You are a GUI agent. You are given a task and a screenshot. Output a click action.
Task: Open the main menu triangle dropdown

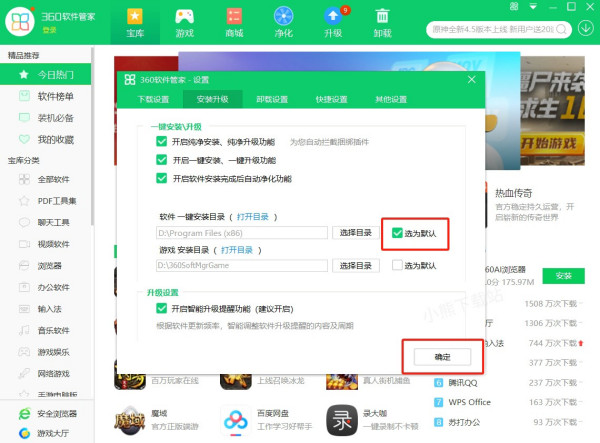pyautogui.click(x=533, y=6)
